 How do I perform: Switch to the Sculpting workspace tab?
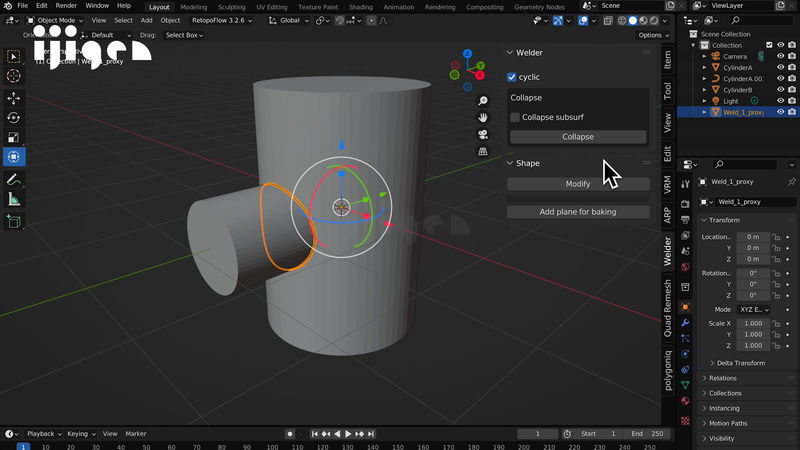click(231, 7)
